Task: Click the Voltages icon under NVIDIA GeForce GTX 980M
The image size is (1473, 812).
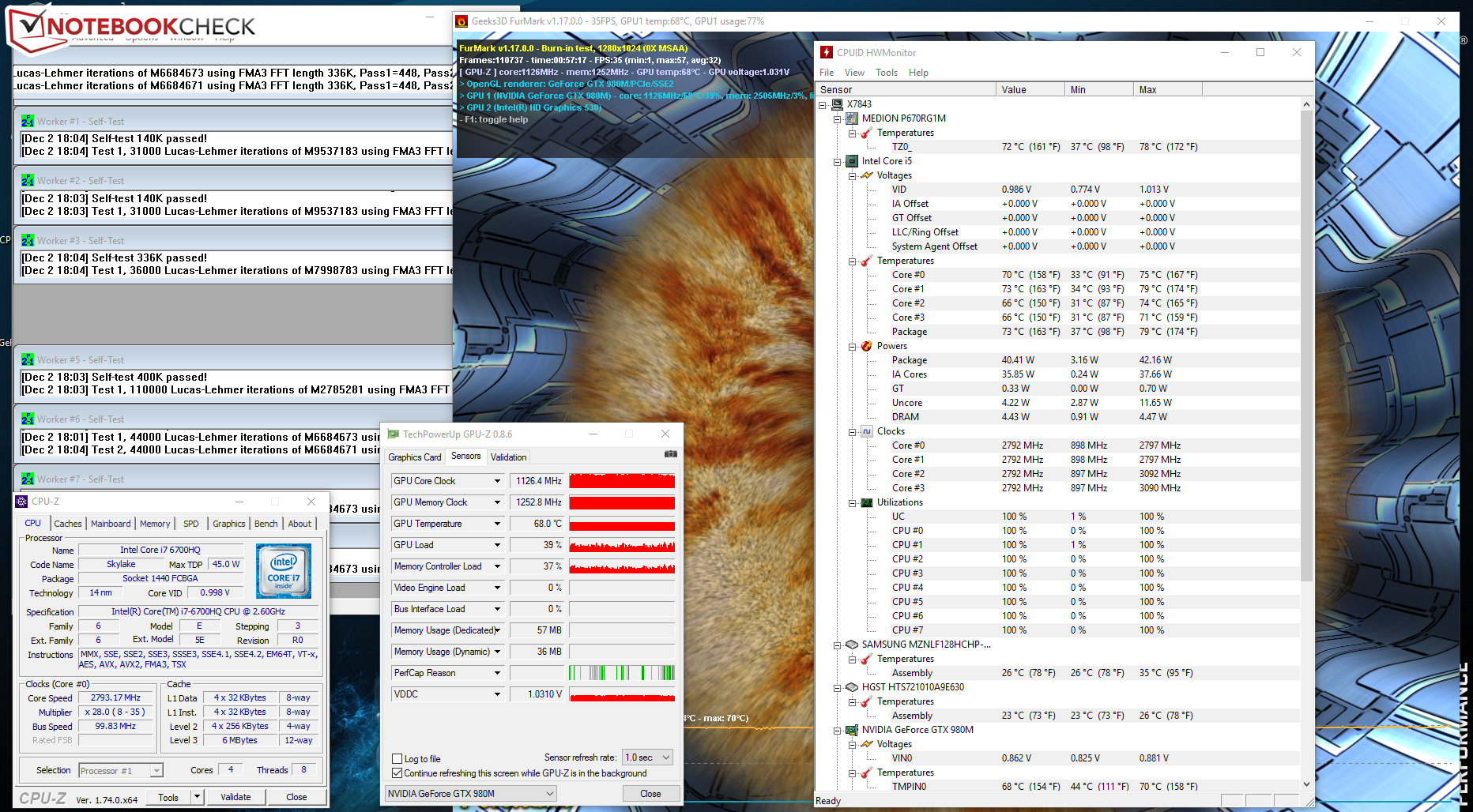Action: click(x=867, y=744)
